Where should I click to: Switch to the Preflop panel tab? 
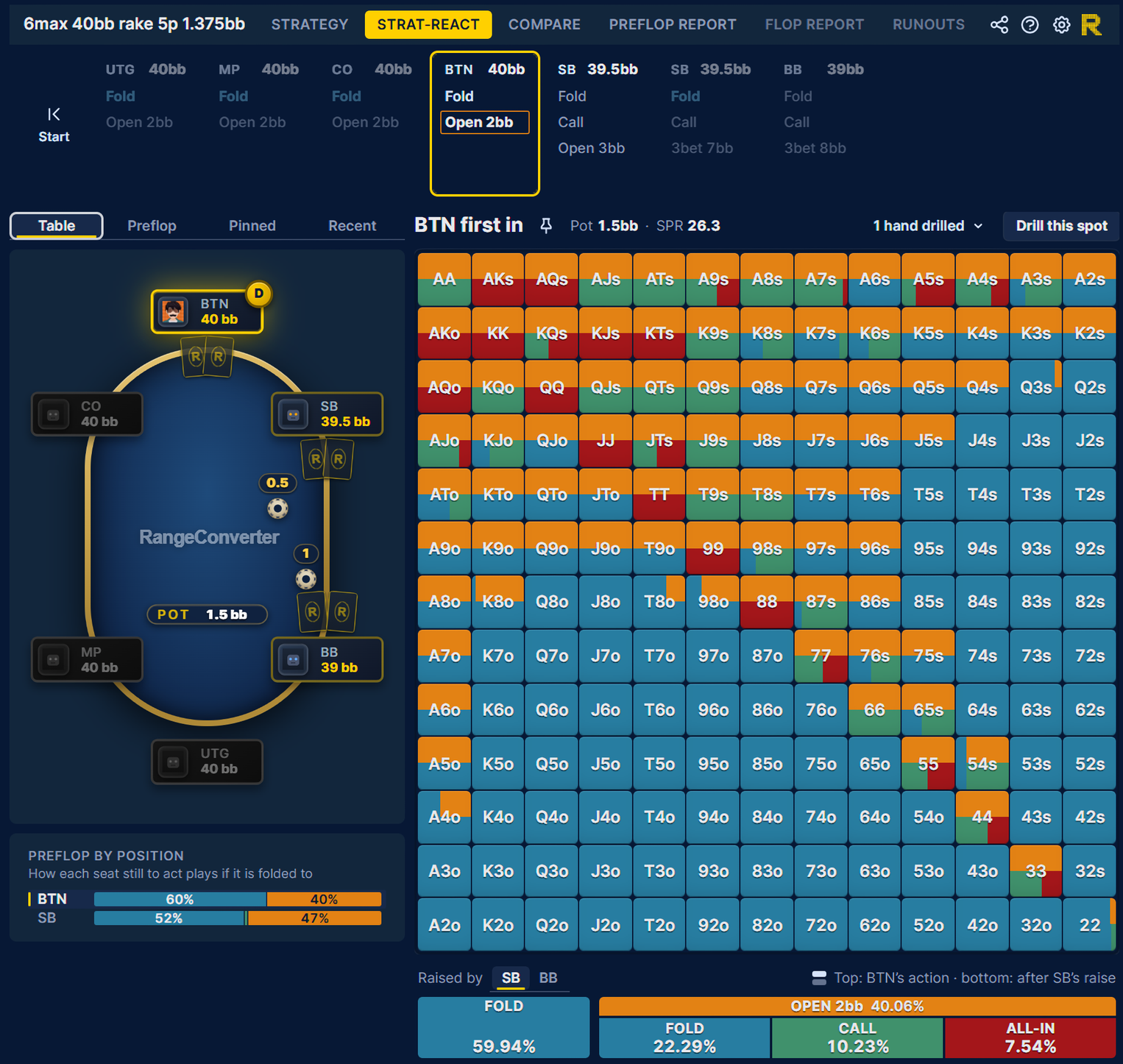[152, 226]
